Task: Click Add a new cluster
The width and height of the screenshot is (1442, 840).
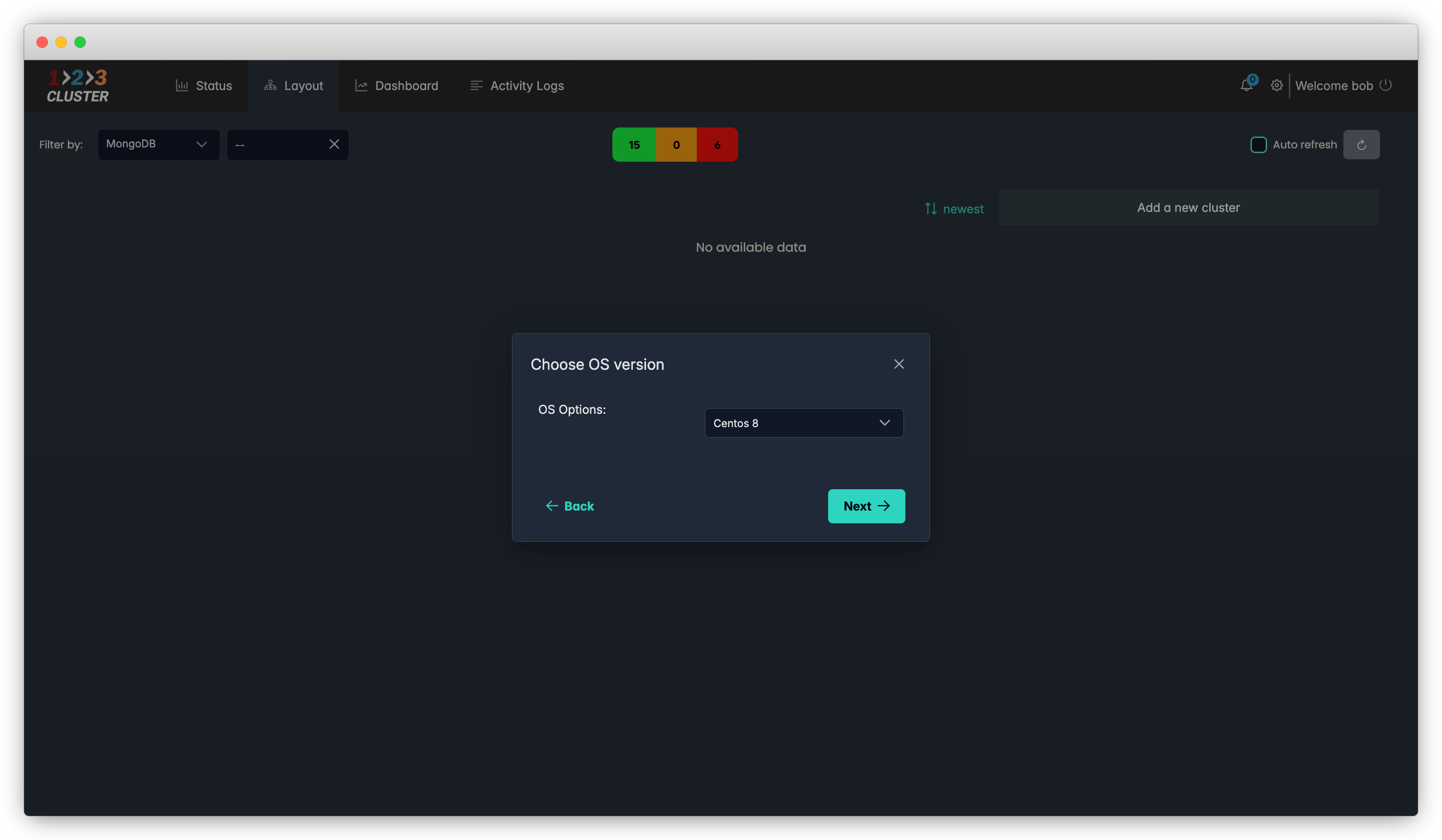Action: (1188, 208)
